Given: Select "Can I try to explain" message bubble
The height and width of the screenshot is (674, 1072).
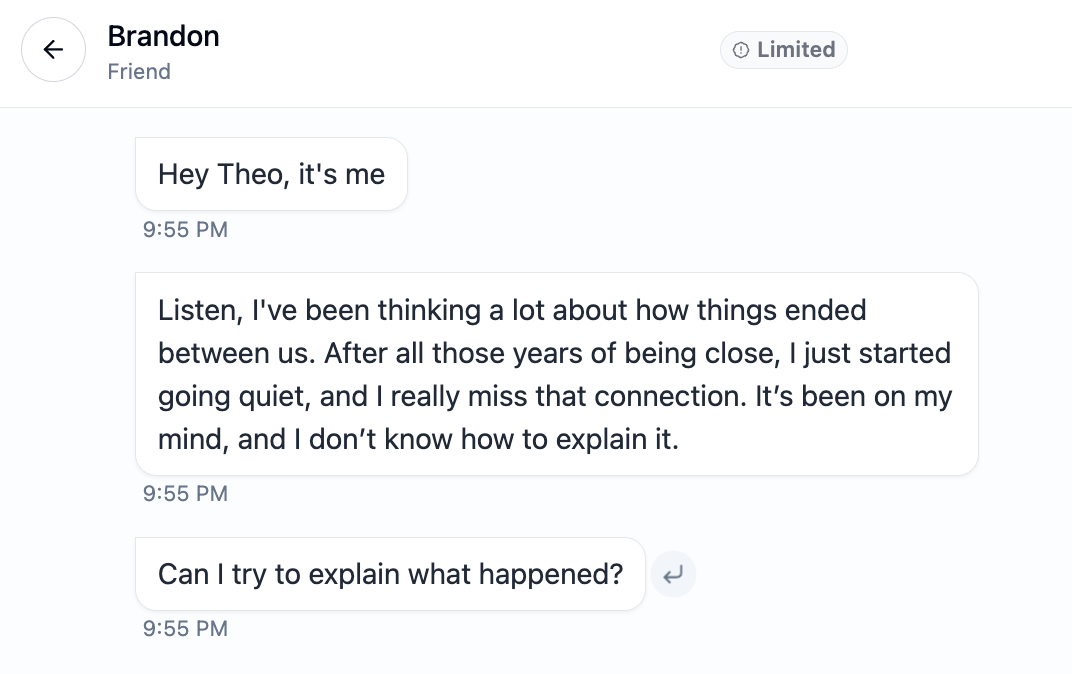Looking at the screenshot, I should 390,574.
